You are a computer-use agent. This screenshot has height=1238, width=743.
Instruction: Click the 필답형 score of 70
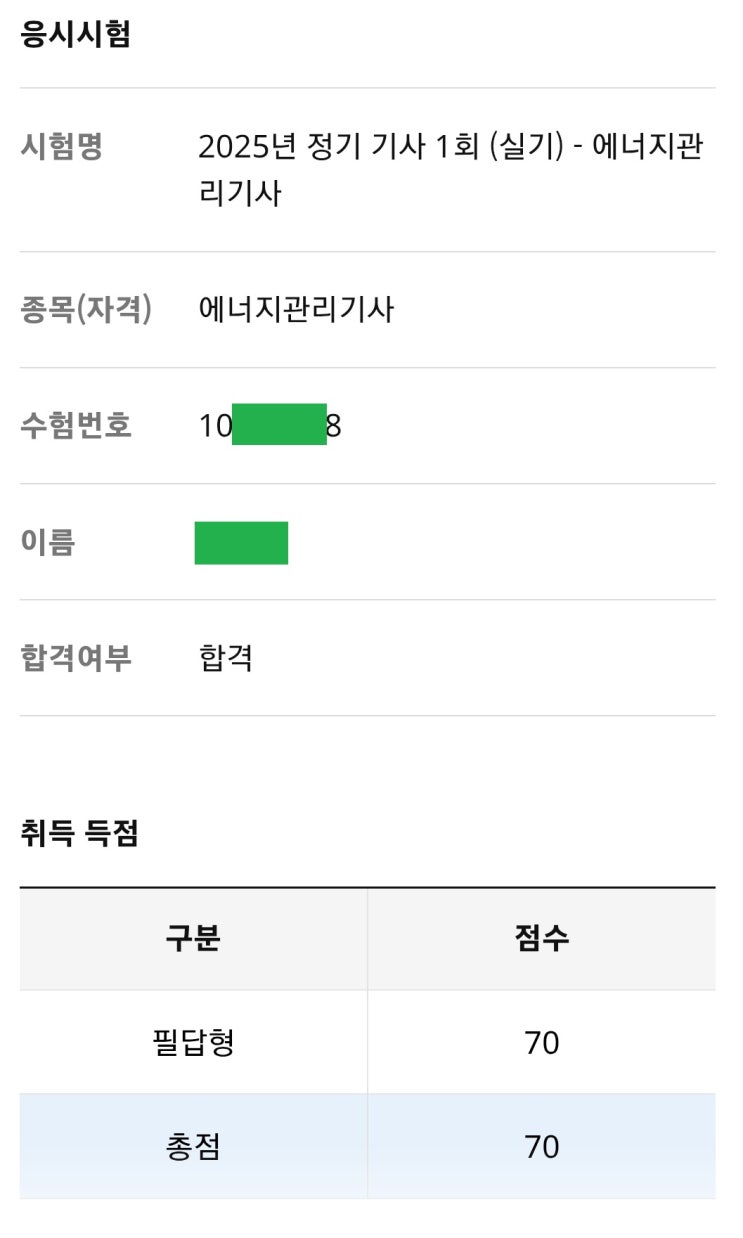[x=541, y=1043]
